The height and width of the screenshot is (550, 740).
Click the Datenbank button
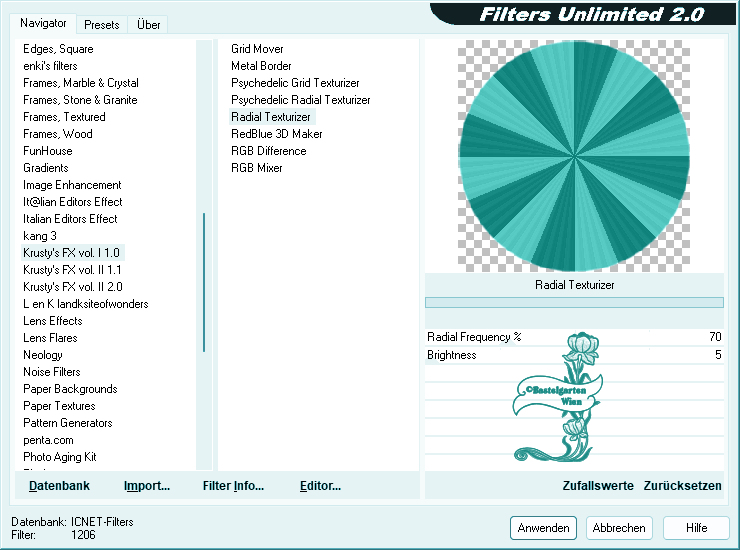click(59, 486)
